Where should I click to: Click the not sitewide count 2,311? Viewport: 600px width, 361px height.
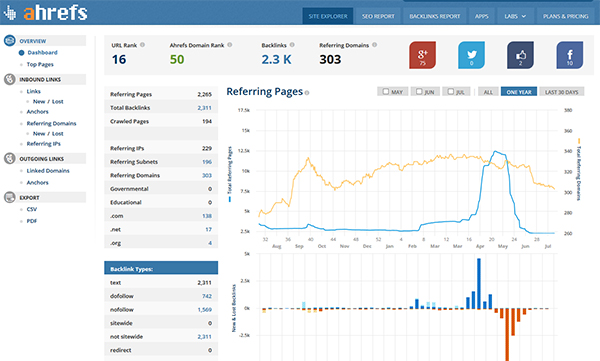point(204,337)
